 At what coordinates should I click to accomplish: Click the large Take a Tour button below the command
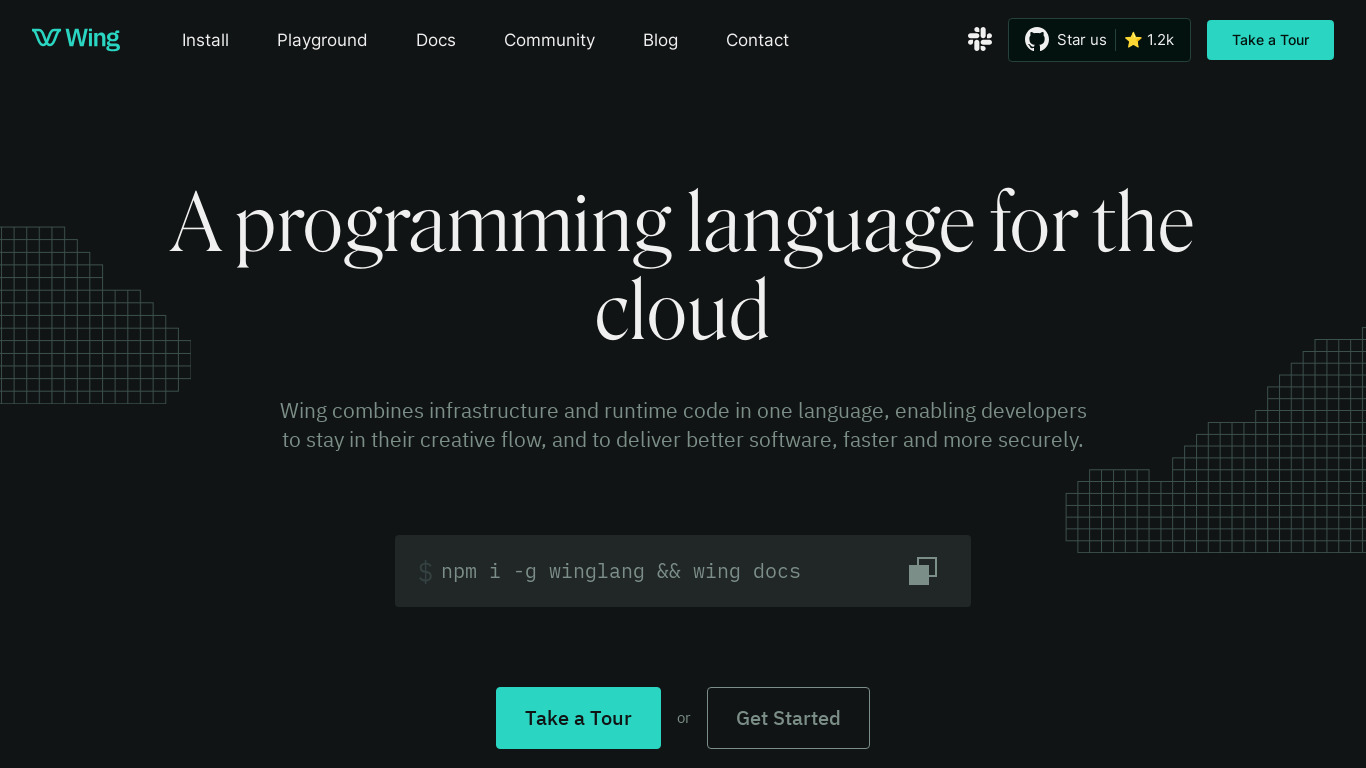[578, 718]
